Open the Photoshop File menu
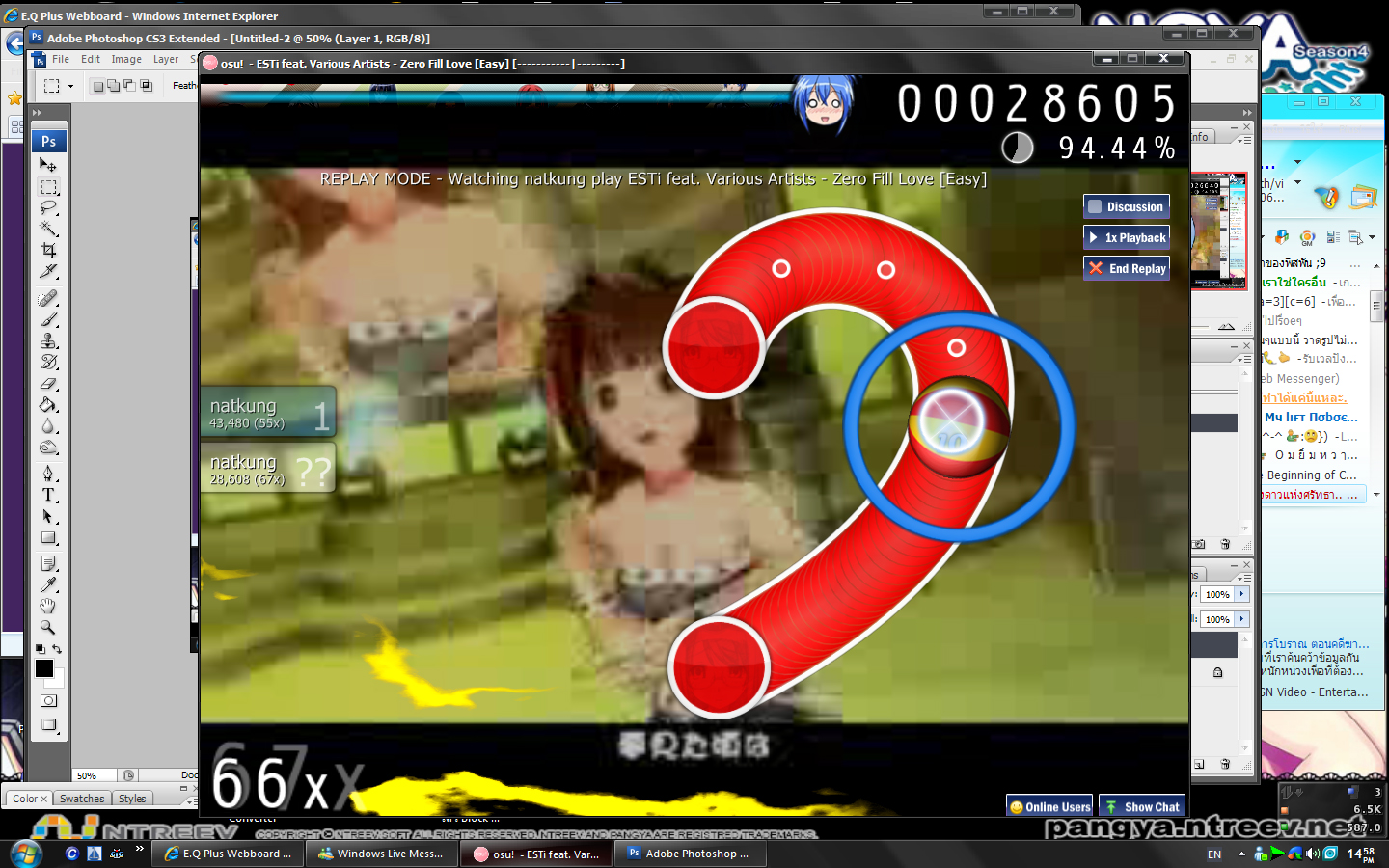Screen dimensions: 1389x868 (61, 60)
